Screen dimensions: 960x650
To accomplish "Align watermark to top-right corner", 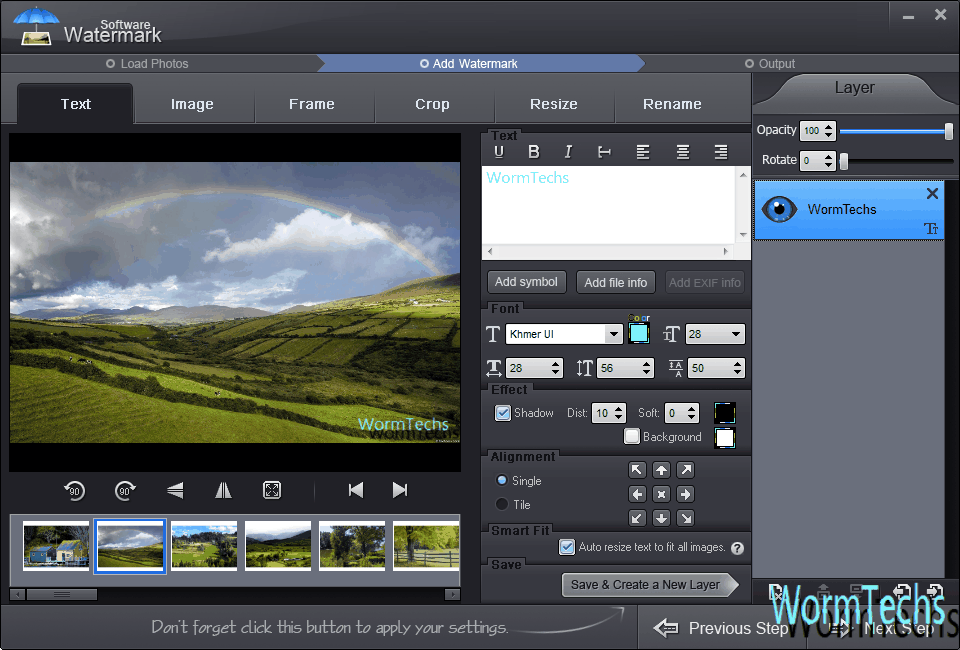I will coord(686,470).
